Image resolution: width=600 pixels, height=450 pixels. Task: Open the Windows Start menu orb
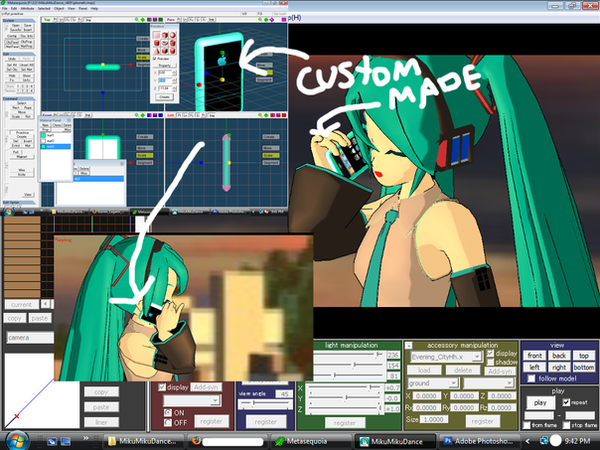pos(15,440)
